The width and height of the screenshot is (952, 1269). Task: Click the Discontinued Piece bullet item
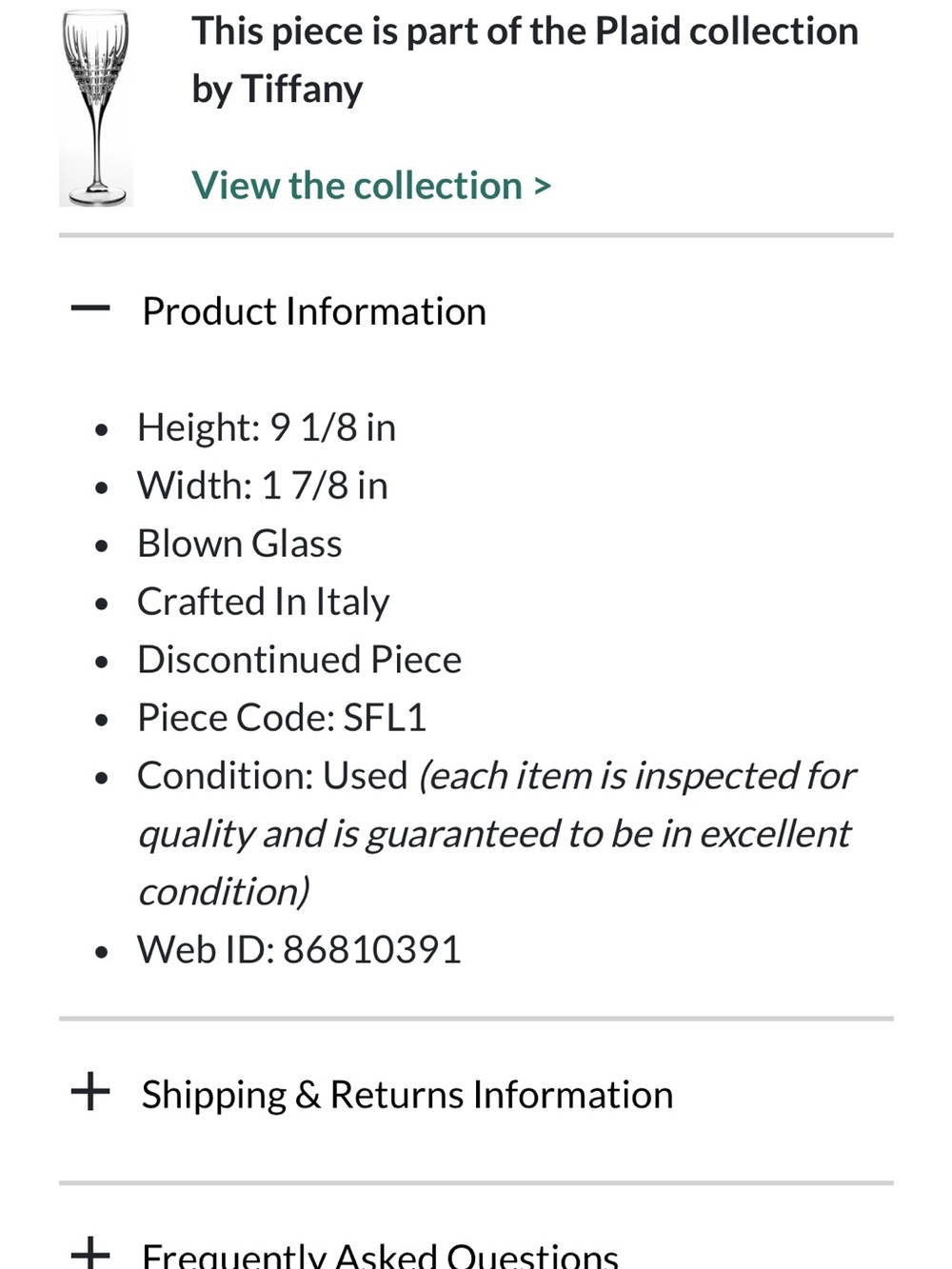[300, 660]
